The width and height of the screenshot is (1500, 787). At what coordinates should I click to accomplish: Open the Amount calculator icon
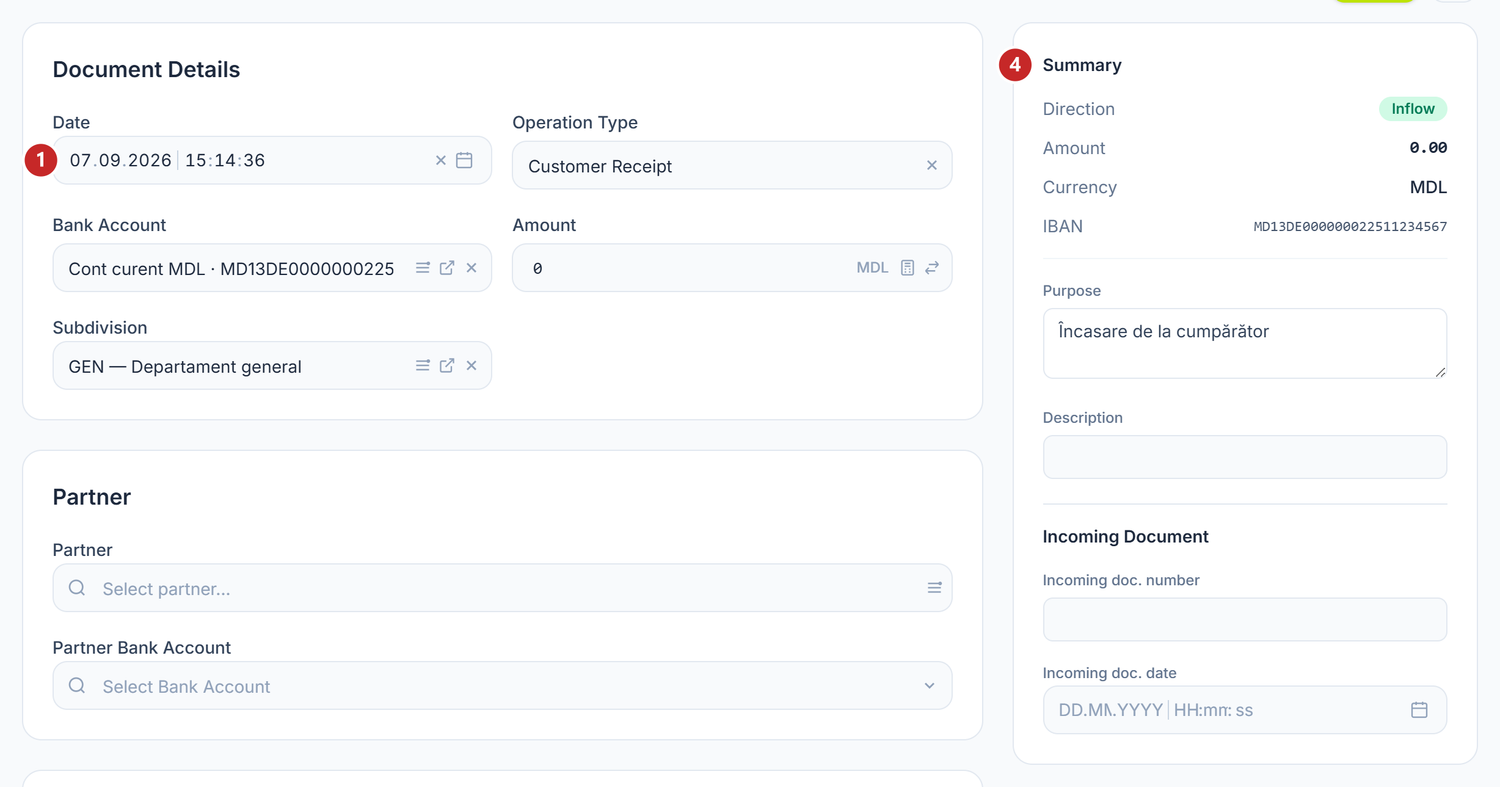point(907,268)
